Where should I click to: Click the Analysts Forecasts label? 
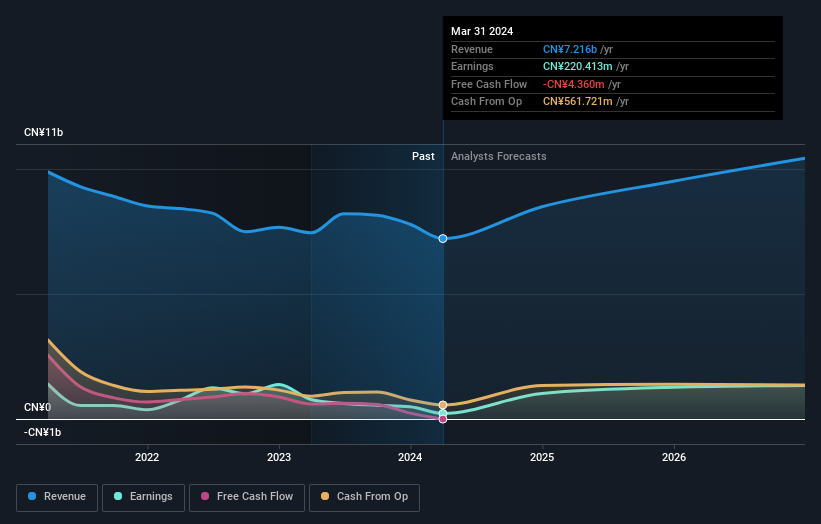point(498,156)
